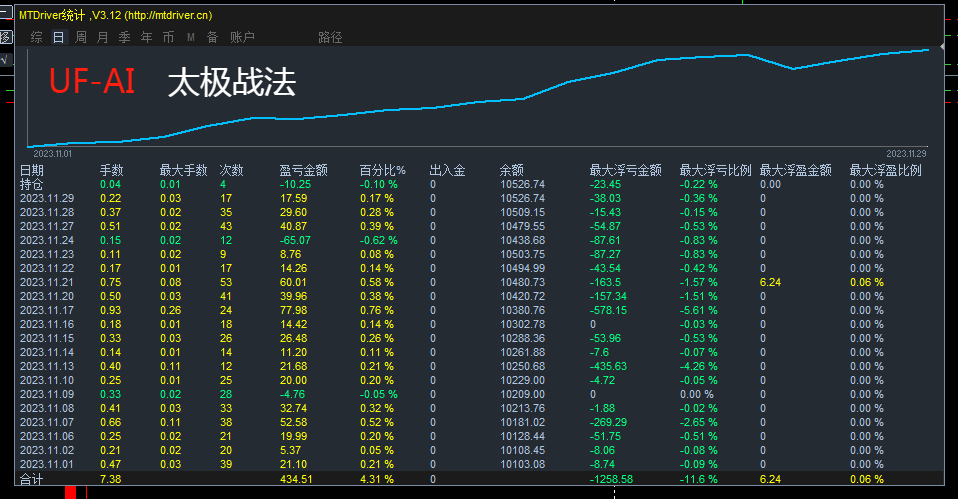Select the 2023.11.08 row date
This screenshot has height=499, width=958.
pos(47,409)
